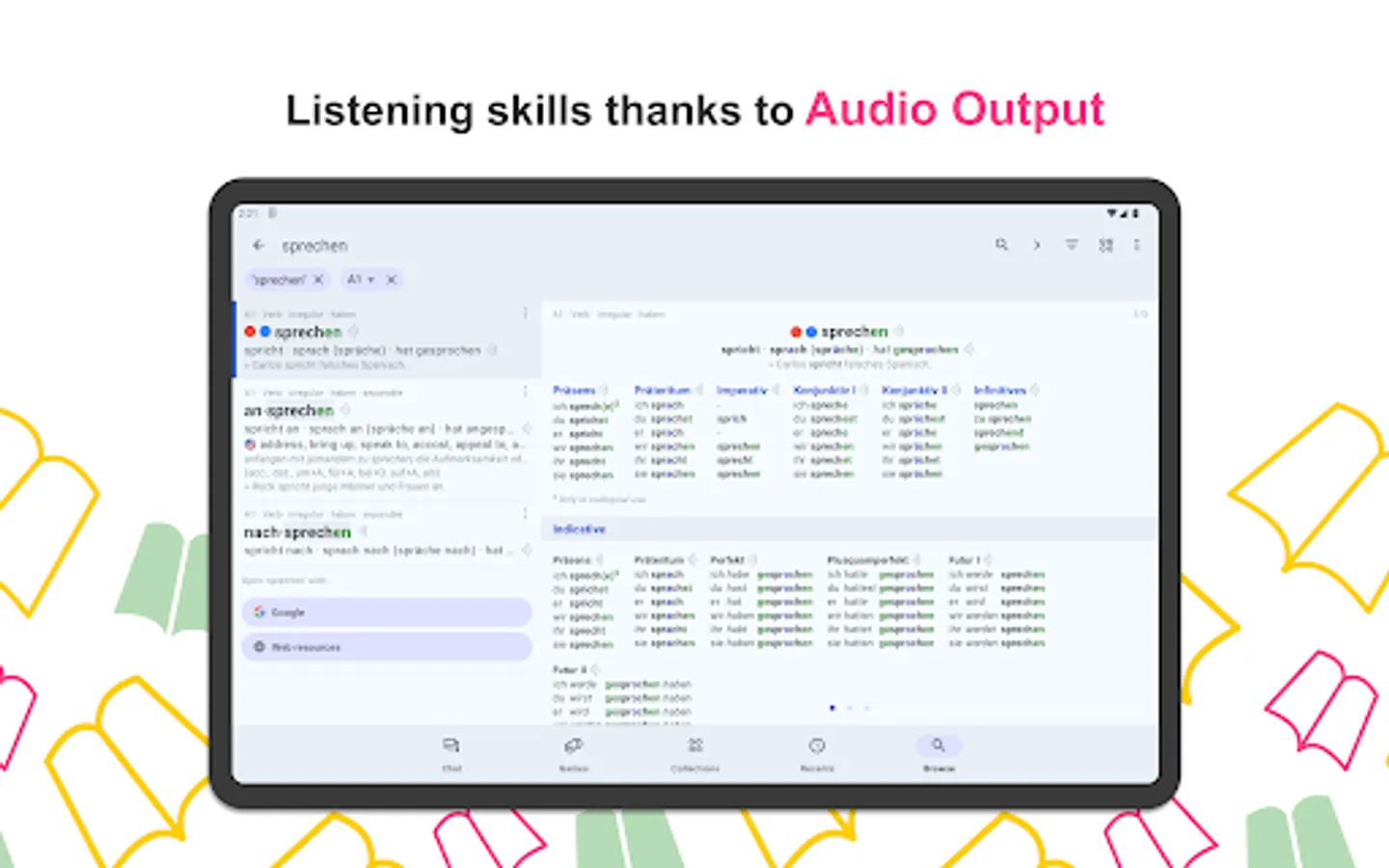Click the 'Konjunktiv II' column heading
Screen dimensions: 1389x868
click(914, 391)
